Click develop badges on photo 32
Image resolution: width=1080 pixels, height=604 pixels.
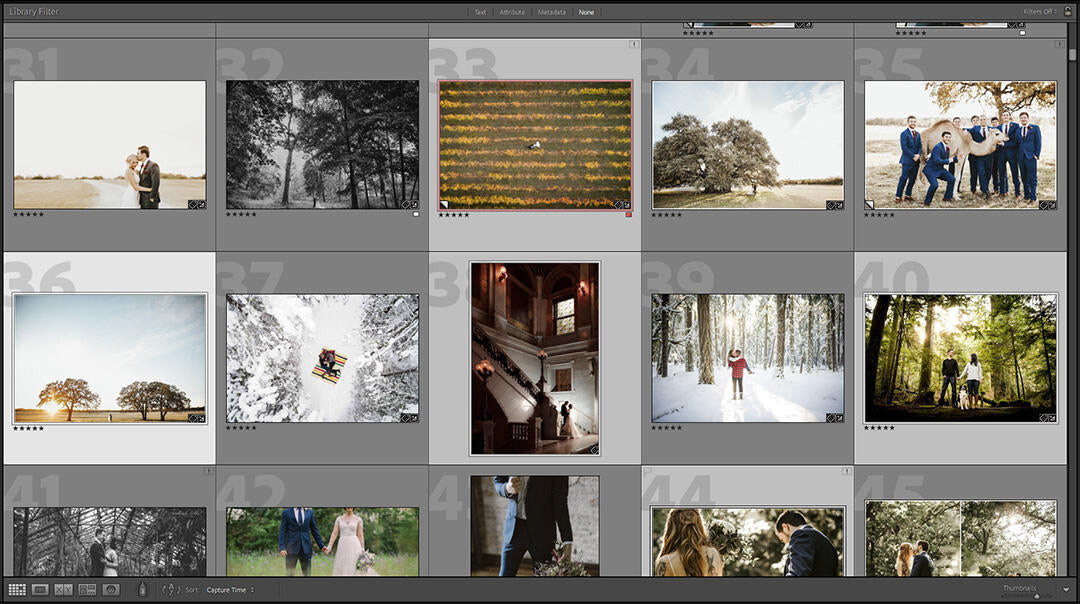click(x=410, y=205)
